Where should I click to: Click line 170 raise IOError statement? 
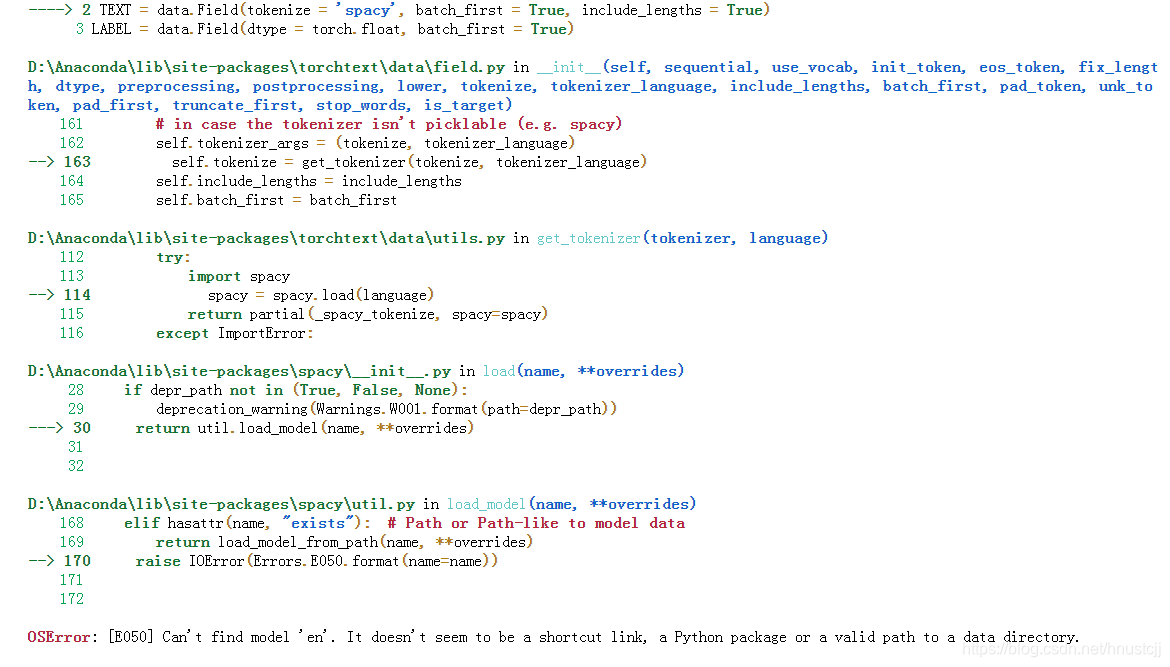[x=316, y=560]
